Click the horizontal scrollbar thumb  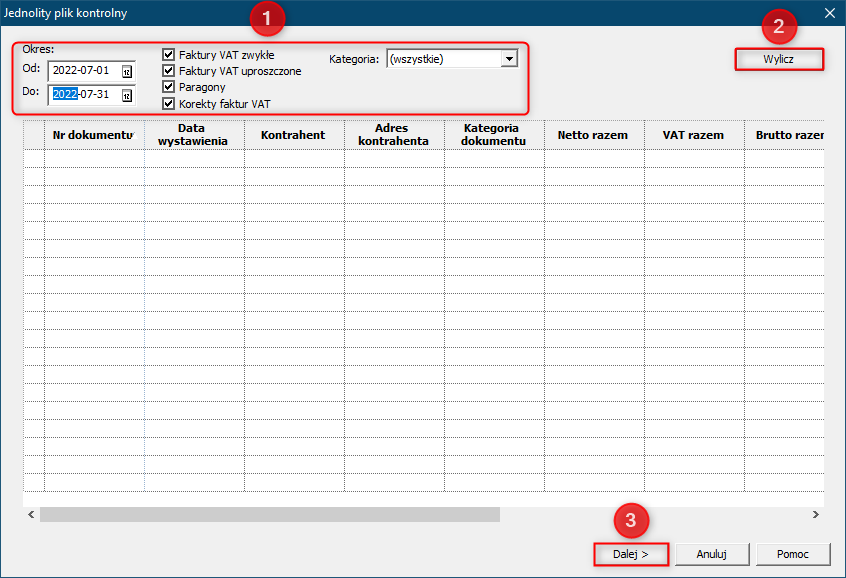coord(270,514)
